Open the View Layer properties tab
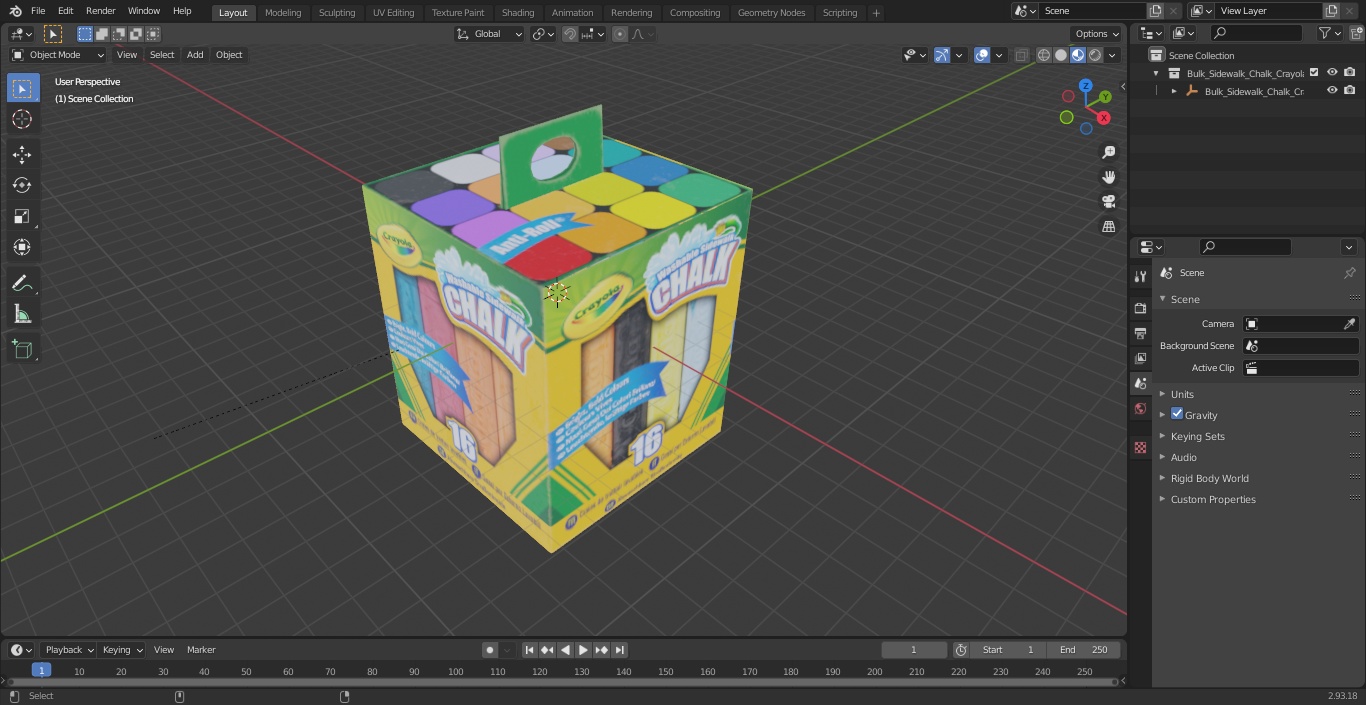The height and width of the screenshot is (705, 1366). tap(1140, 358)
